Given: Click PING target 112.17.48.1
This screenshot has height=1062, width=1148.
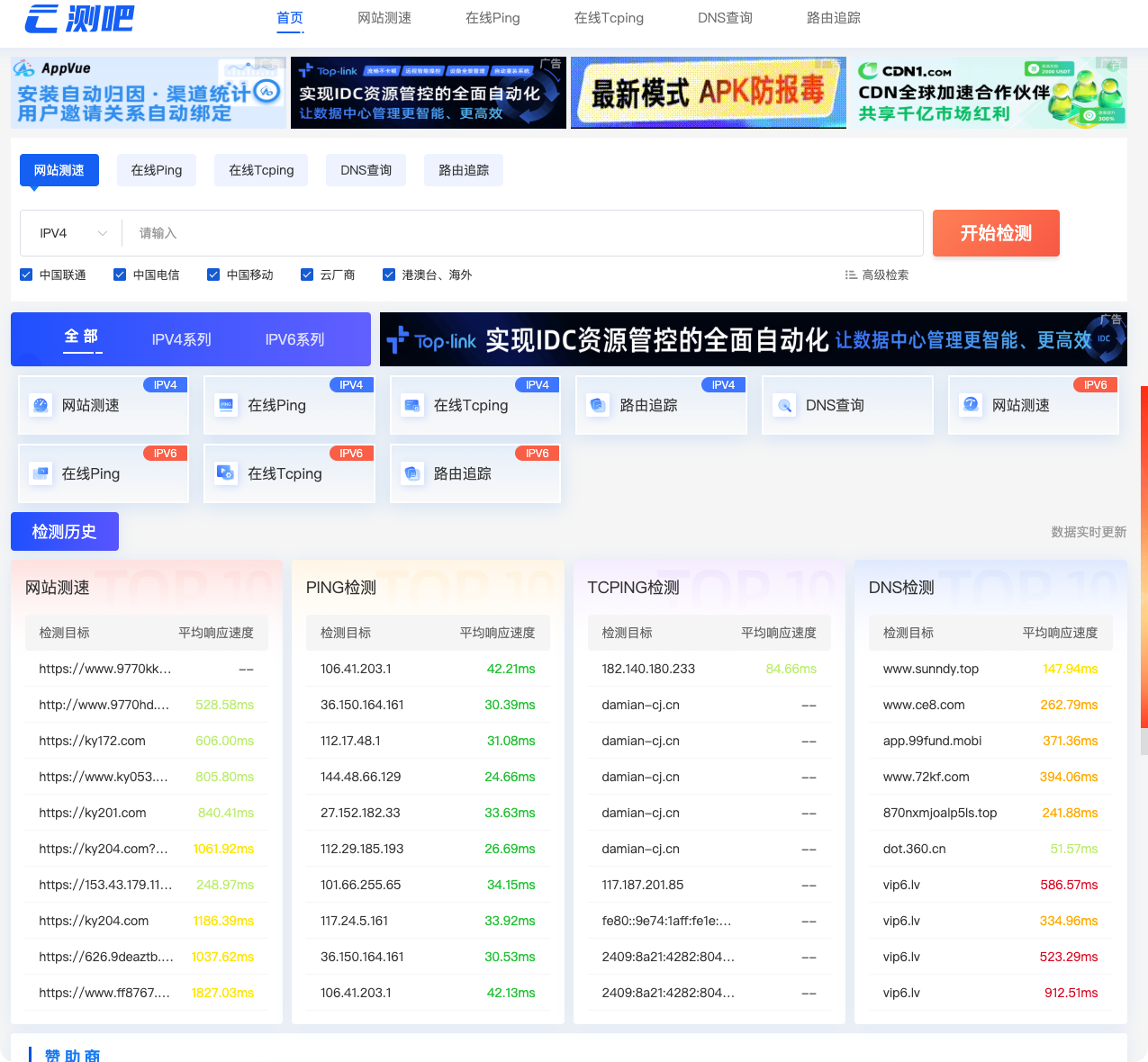Looking at the screenshot, I should [350, 741].
